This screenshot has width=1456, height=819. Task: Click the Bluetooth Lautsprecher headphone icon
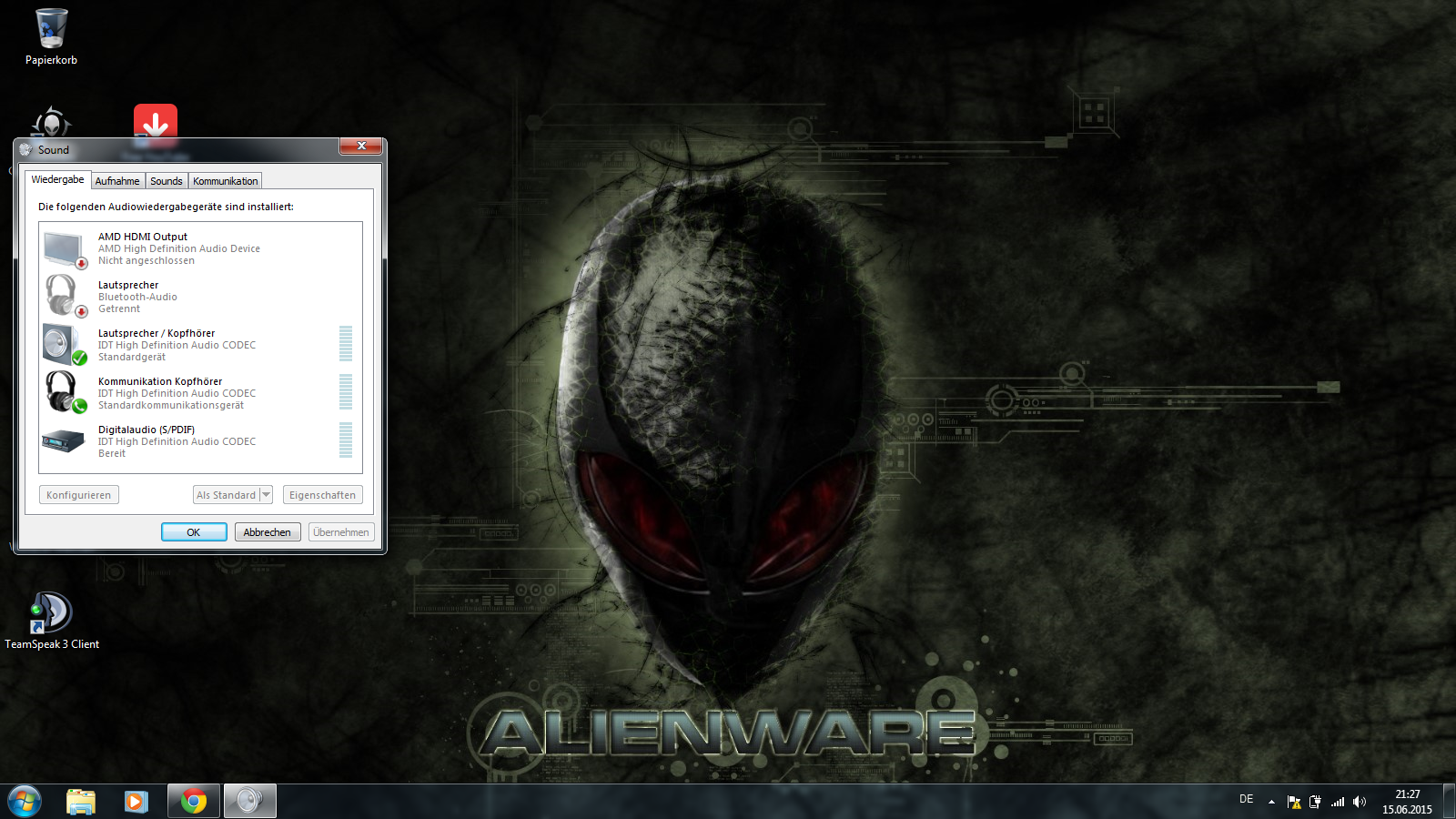click(65, 297)
